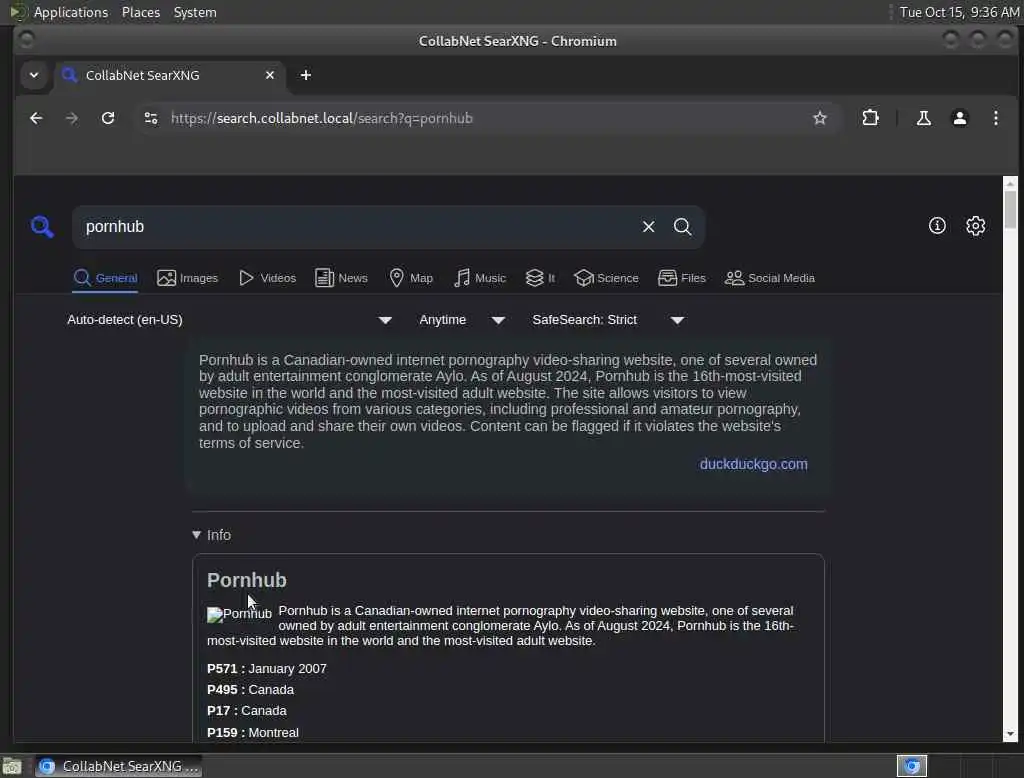
Task: Click the workspace switcher Chromium icon
Action: [x=912, y=766]
